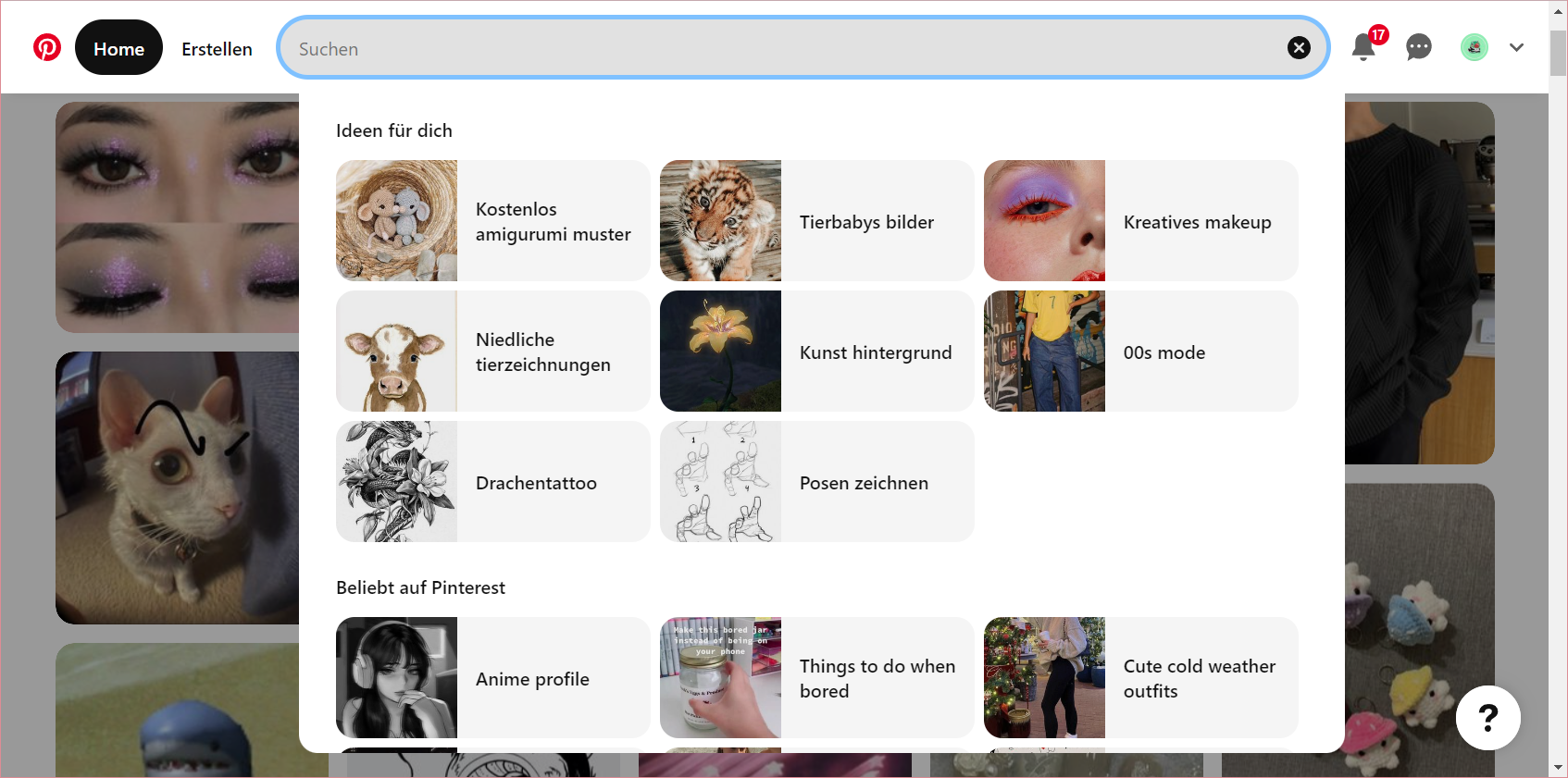Open the question mark help button
This screenshot has width=1568, height=778.
tap(1487, 718)
